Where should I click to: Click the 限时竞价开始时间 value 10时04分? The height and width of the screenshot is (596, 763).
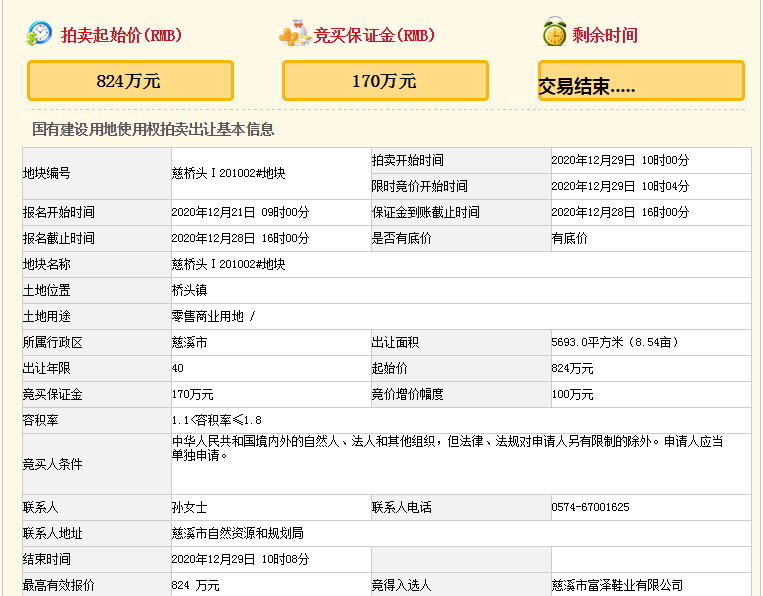click(x=619, y=186)
